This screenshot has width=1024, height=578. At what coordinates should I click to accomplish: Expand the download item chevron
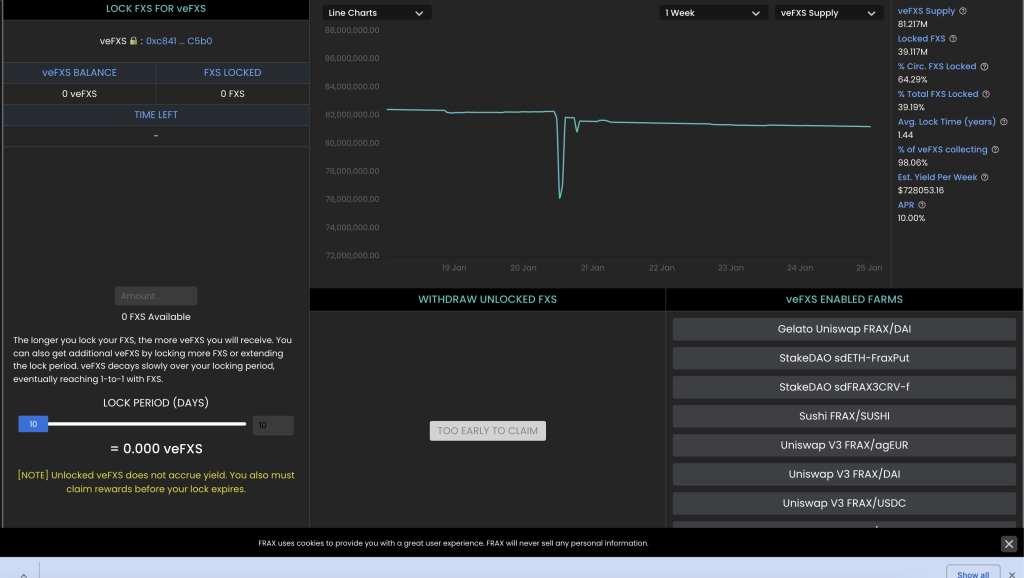point(24,575)
